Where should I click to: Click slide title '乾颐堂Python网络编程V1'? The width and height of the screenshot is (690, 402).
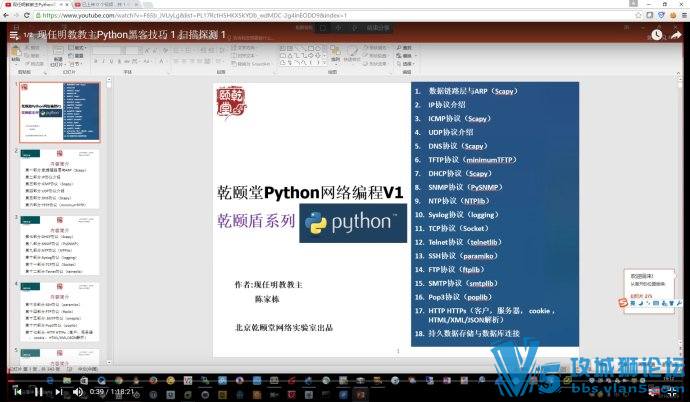pos(310,193)
